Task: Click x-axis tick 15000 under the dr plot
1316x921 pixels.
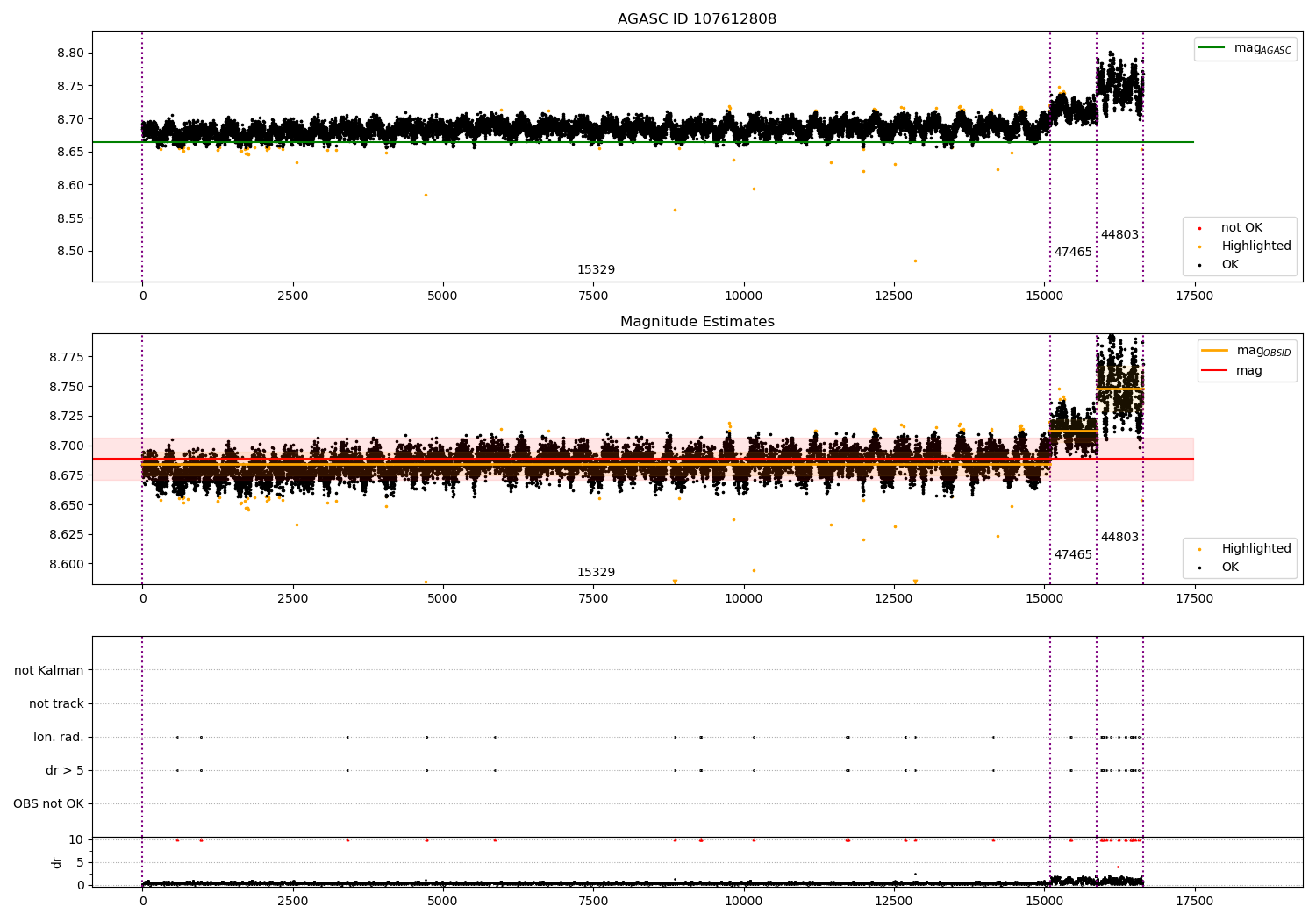Action: [1044, 902]
